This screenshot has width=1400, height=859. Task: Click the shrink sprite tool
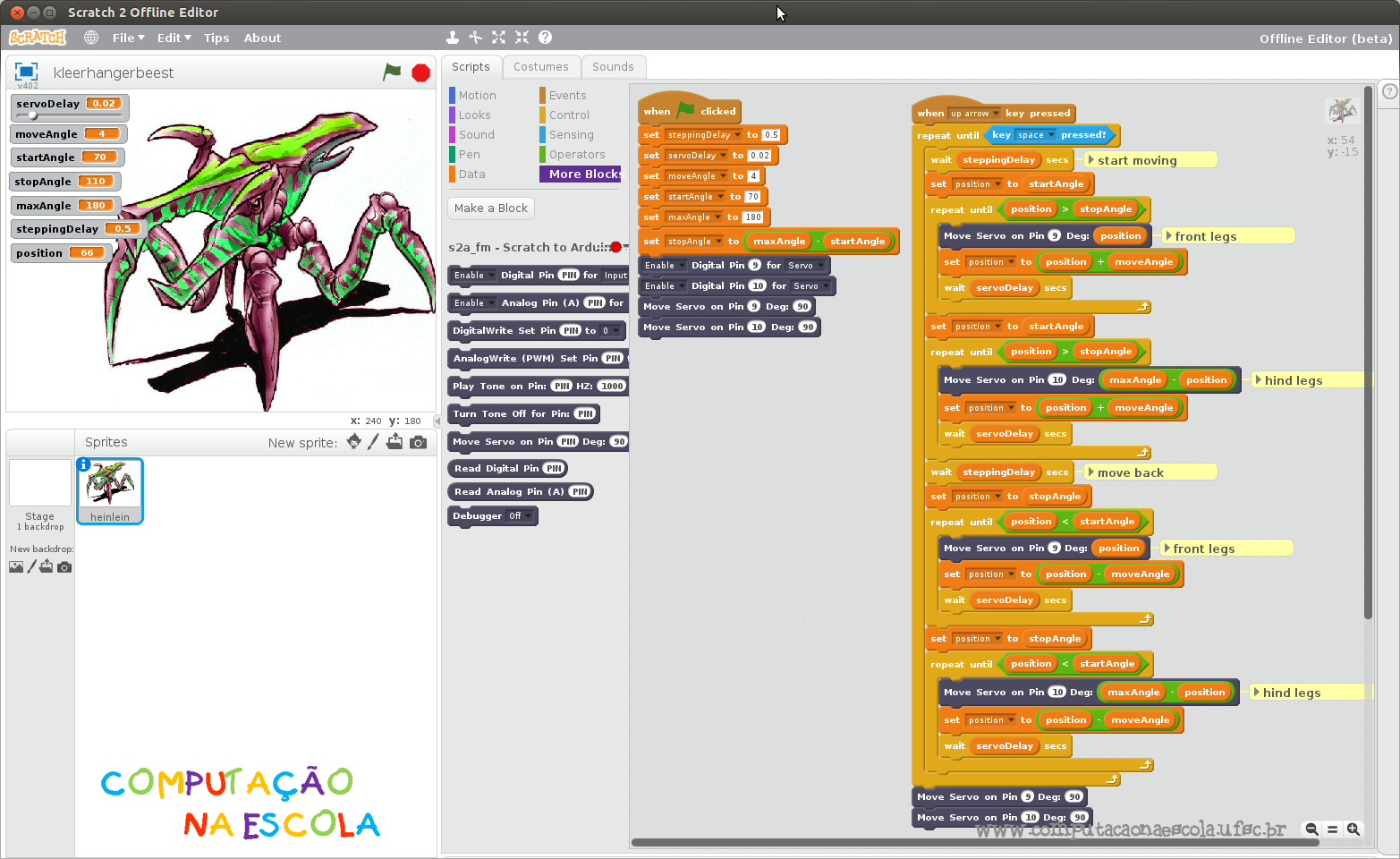click(522, 38)
